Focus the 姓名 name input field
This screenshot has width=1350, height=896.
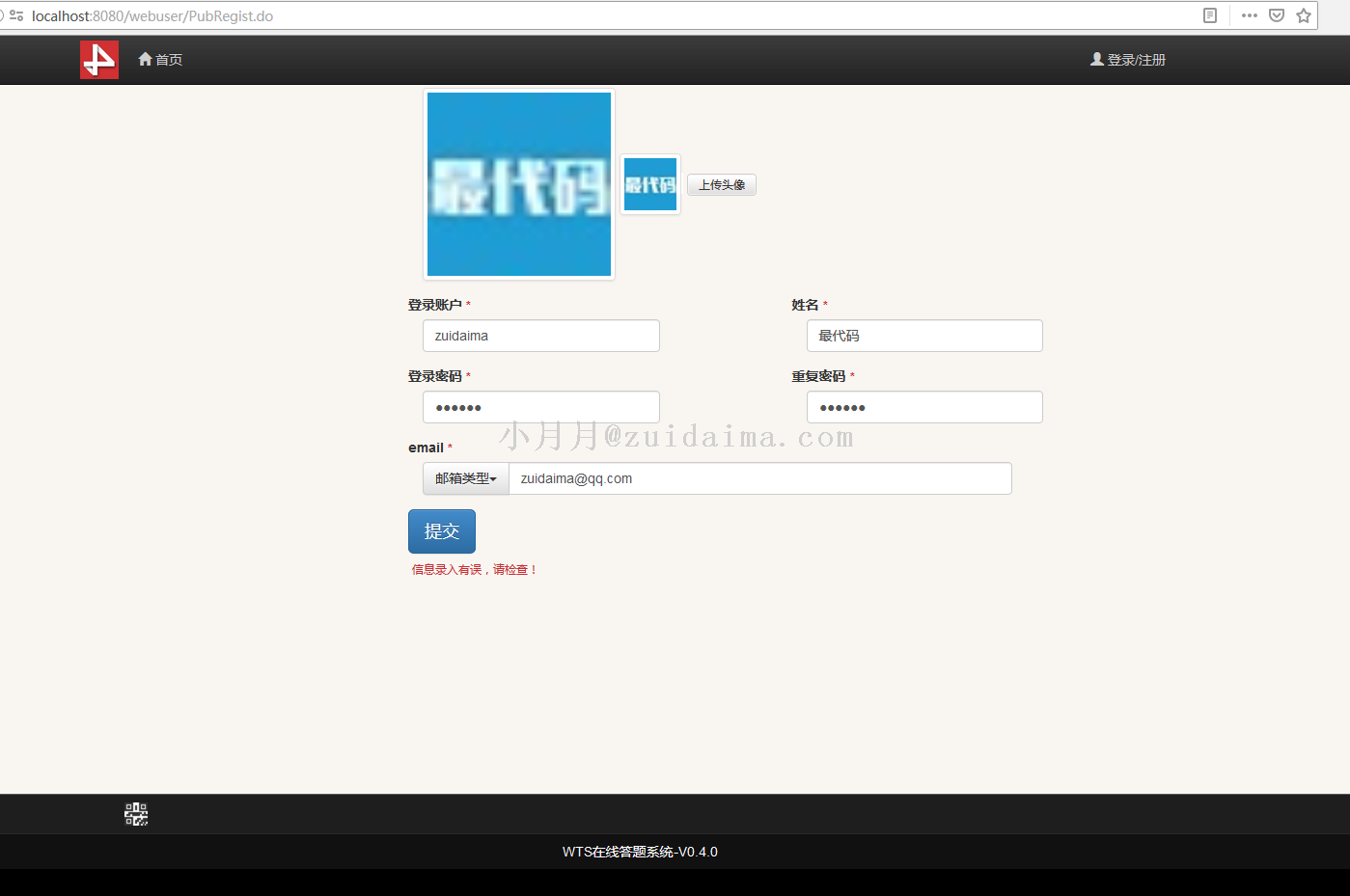point(924,336)
